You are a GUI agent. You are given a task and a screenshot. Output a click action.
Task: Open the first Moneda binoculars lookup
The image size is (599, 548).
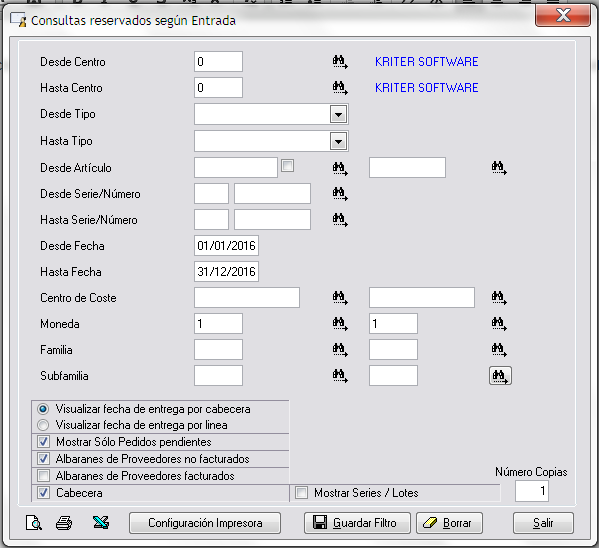[x=340, y=324]
